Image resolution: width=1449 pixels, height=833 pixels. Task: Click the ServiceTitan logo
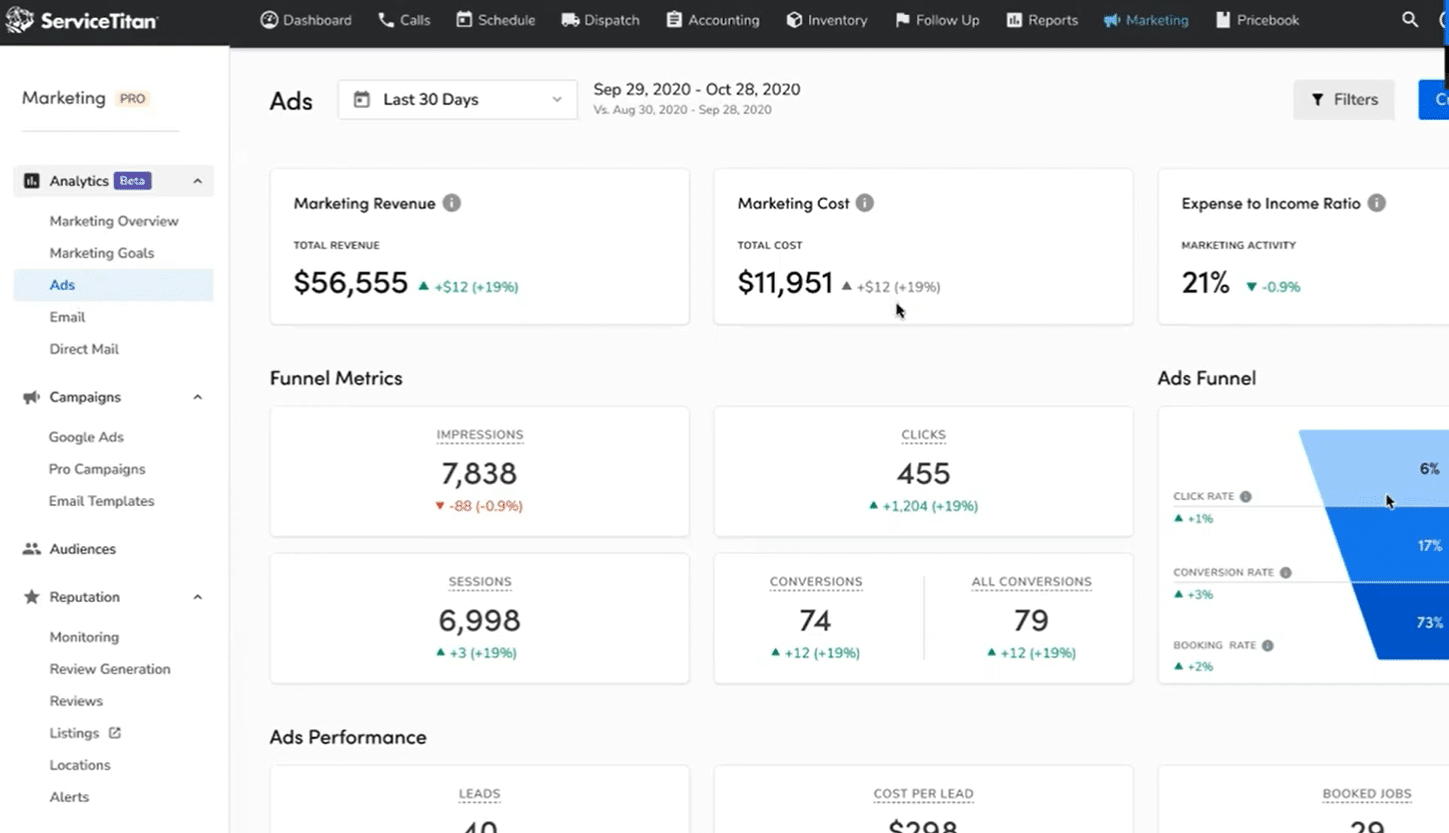coord(82,20)
